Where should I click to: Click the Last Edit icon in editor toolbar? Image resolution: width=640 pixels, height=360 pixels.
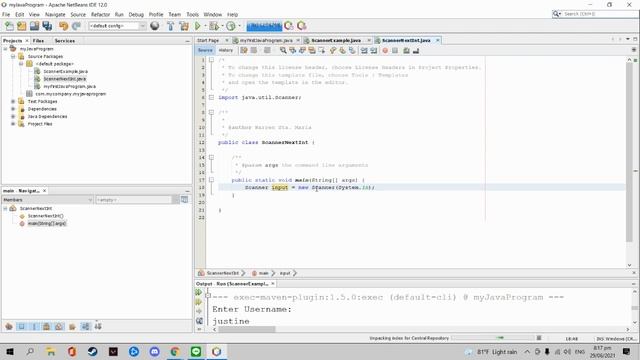(x=244, y=51)
